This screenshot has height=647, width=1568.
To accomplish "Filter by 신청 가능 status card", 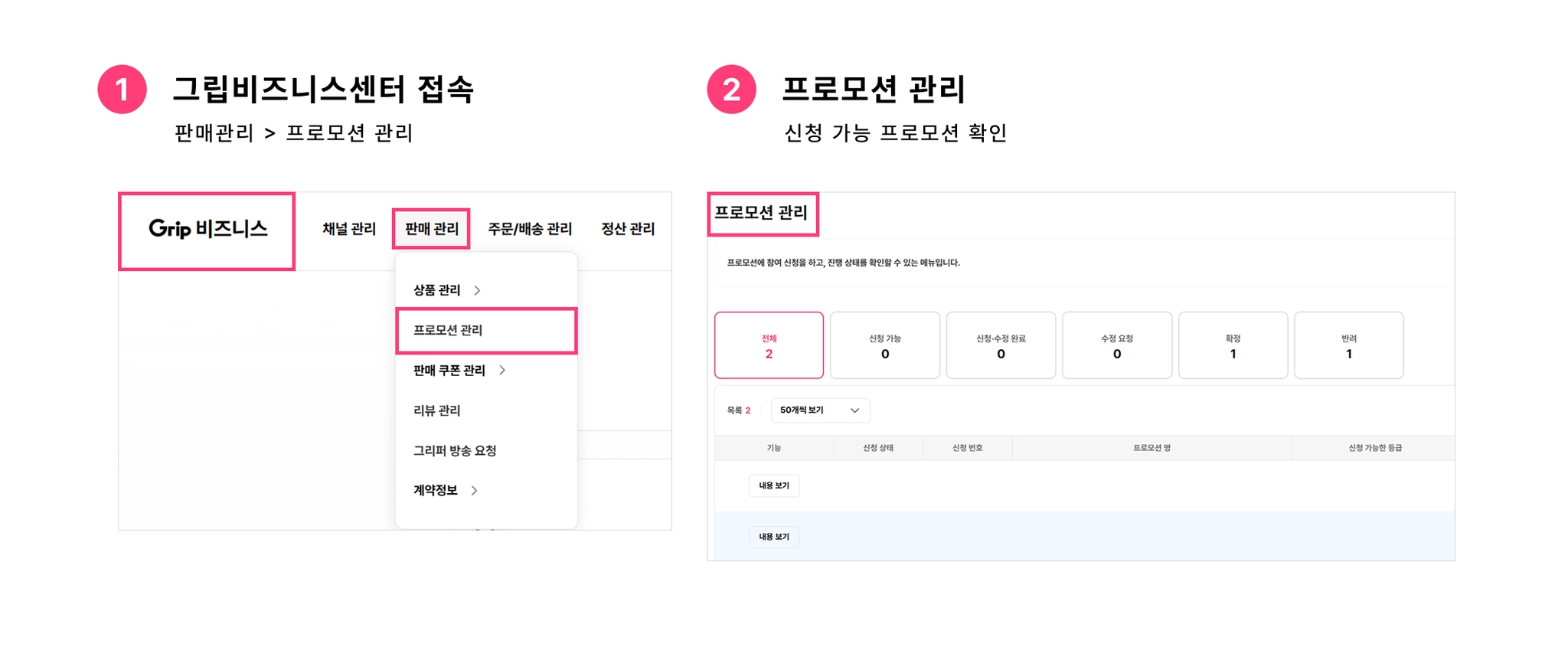I will (885, 345).
